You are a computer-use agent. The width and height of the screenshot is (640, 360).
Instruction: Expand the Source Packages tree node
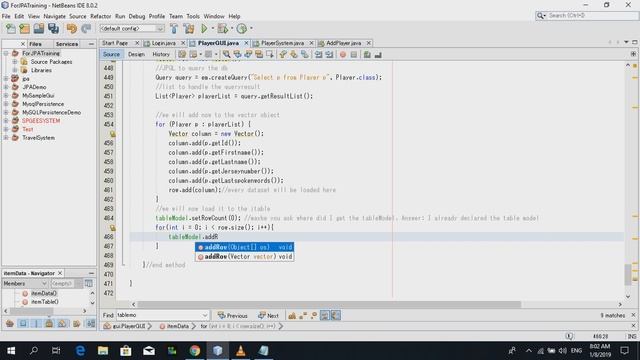(15, 62)
